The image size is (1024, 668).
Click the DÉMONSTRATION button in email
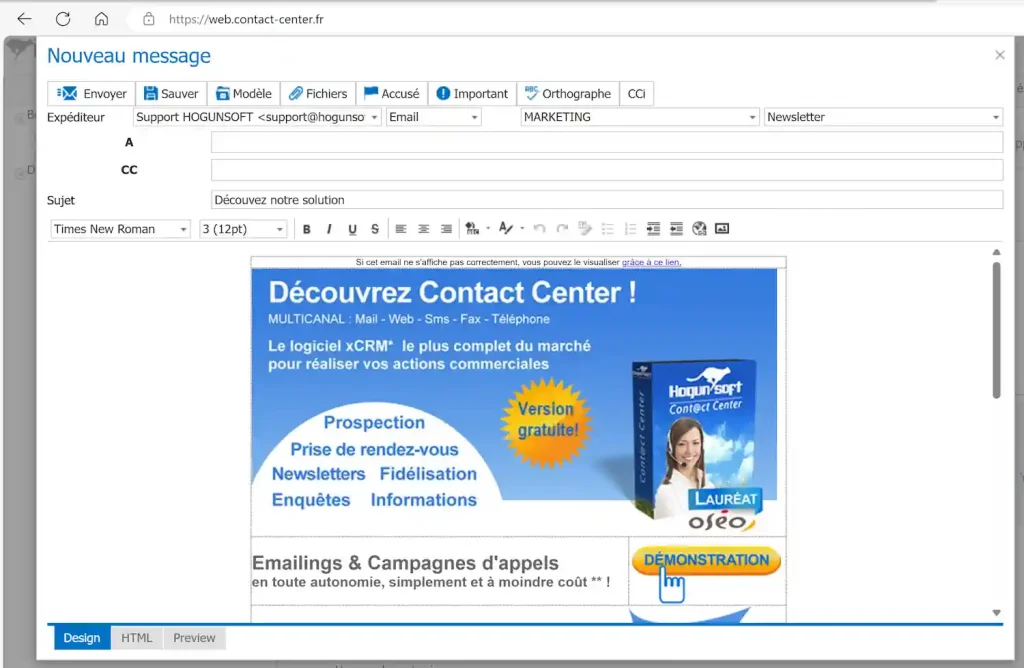[x=707, y=561]
